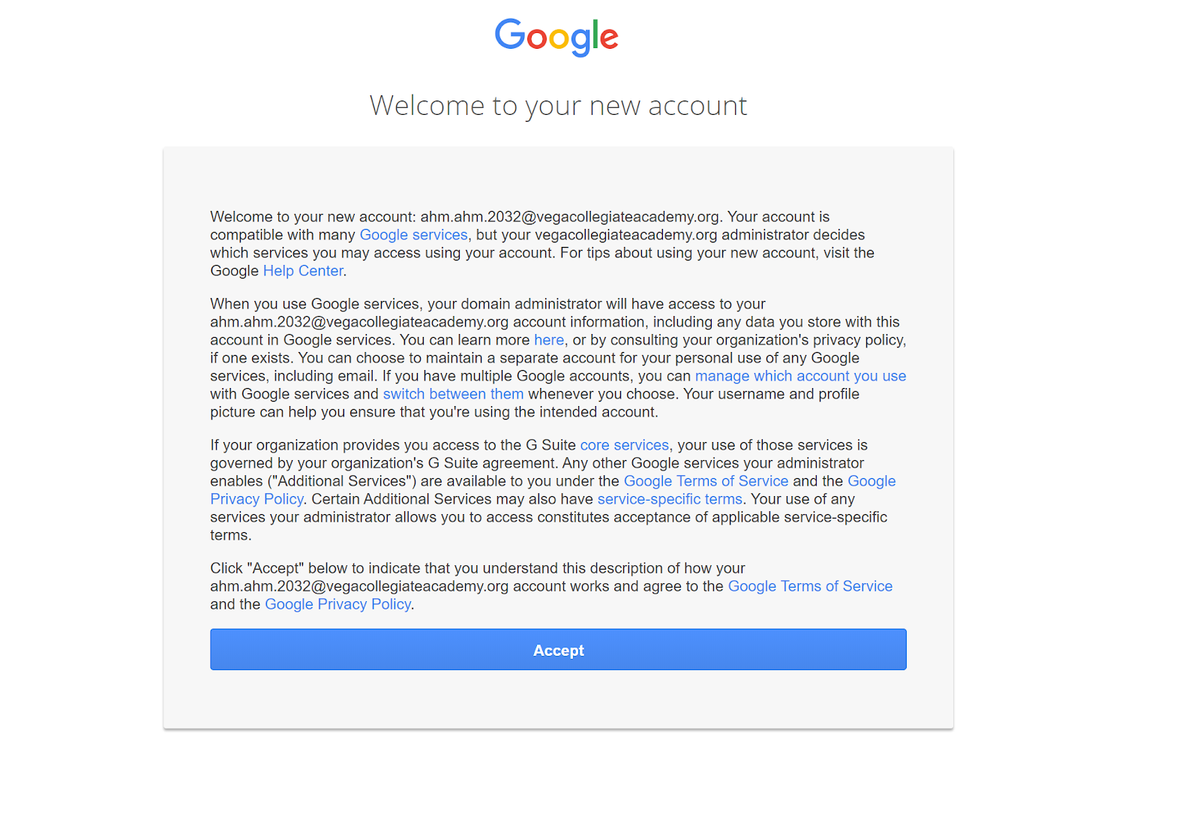The height and width of the screenshot is (830, 1200).
Task: Open the 'switch between them' link
Action: 453,394
